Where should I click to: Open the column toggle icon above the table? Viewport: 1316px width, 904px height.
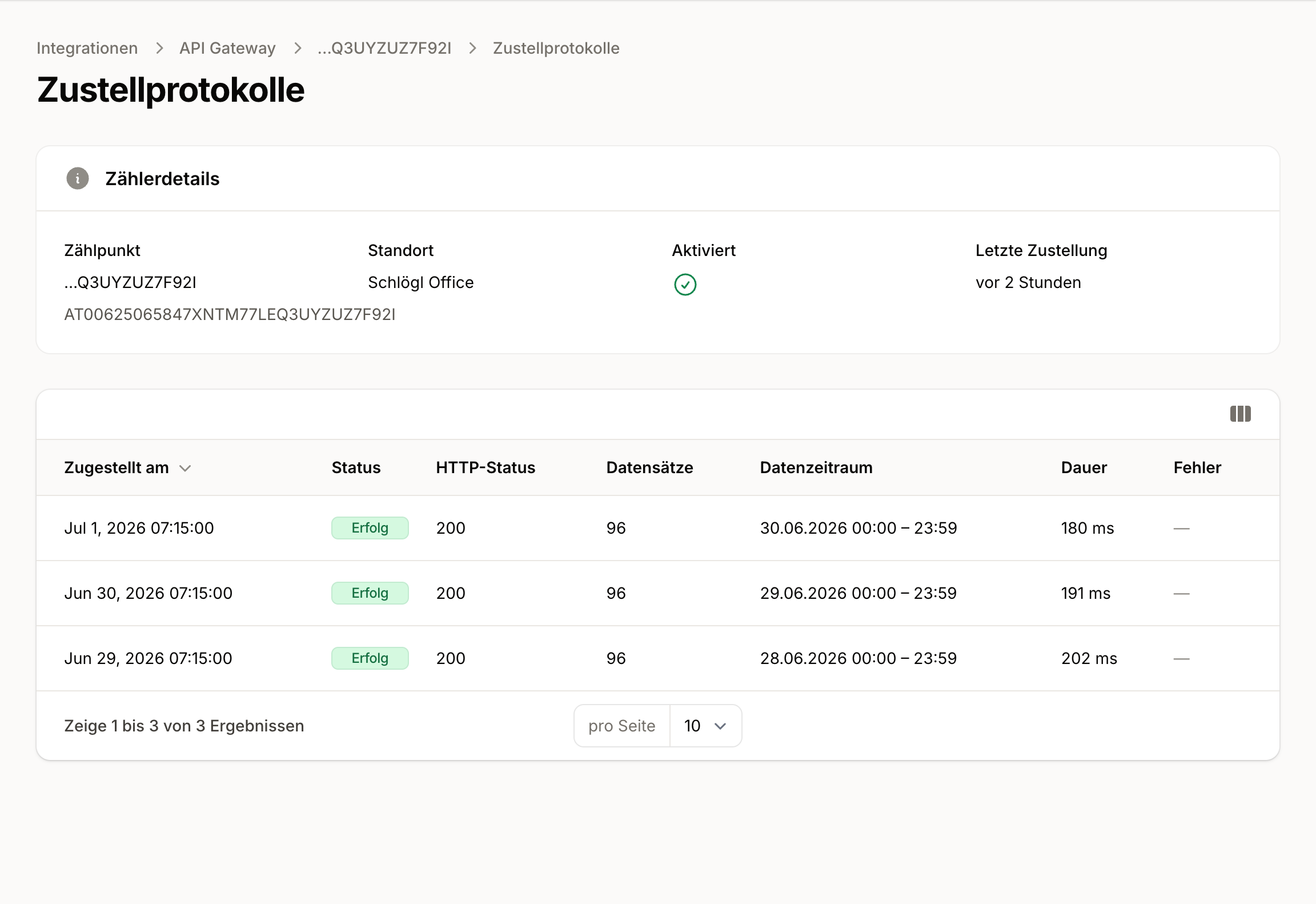[x=1240, y=414]
